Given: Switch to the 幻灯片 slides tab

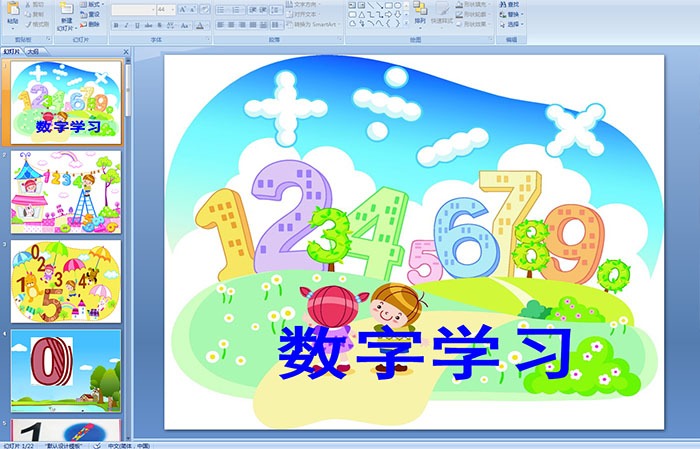Looking at the screenshot, I should coord(12,52).
